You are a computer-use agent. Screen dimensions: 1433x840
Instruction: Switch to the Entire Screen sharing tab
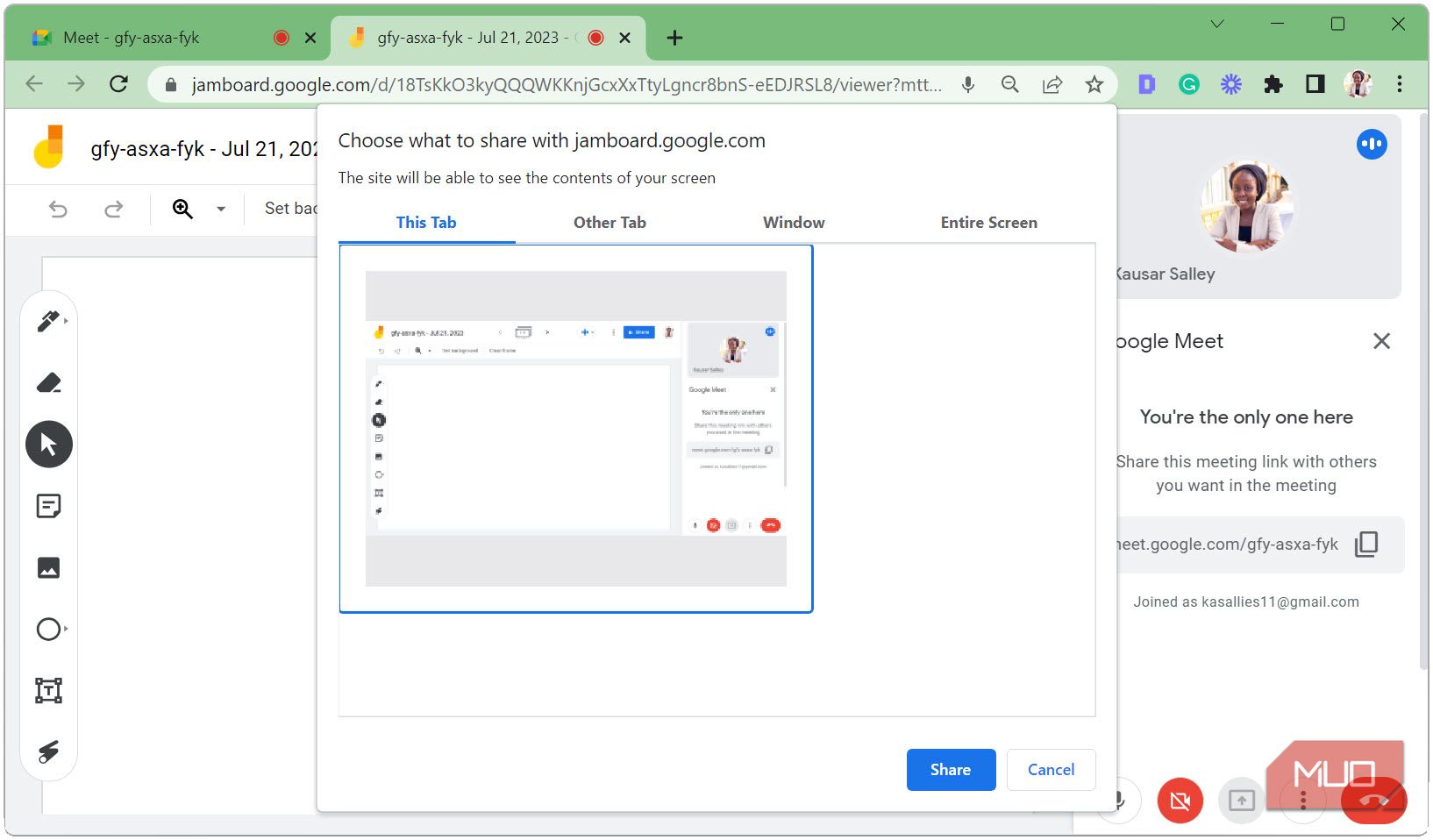tap(988, 223)
